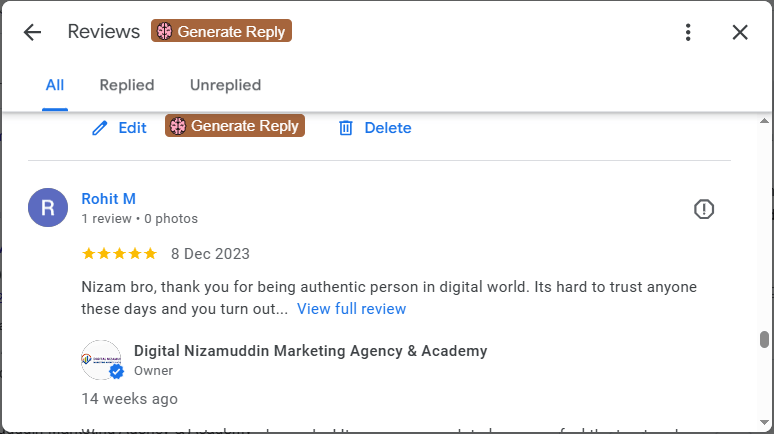Click the brain icon in the header Generate Reply
The image size is (774, 434).
coord(163,31)
